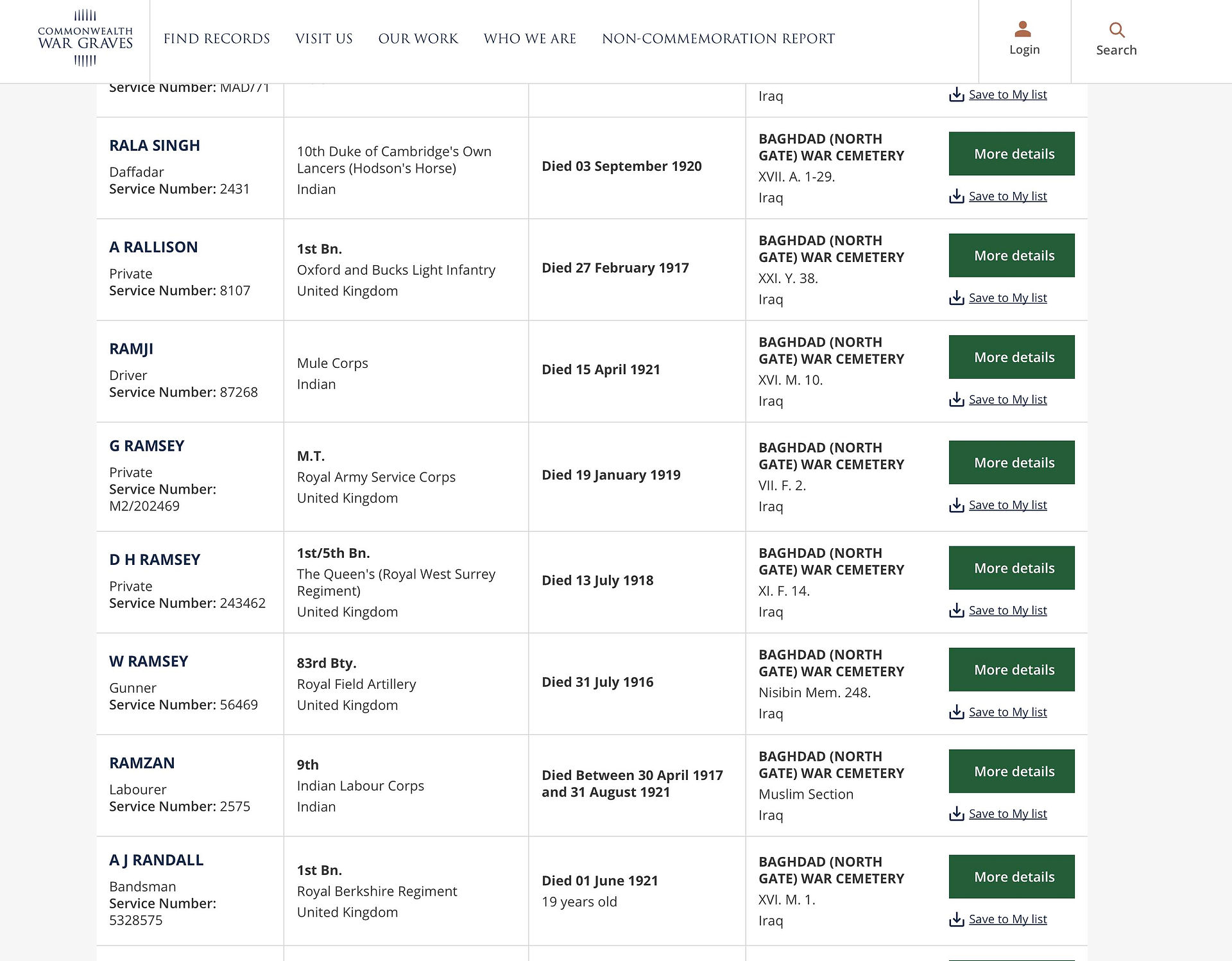Open Who We Are menu
The height and width of the screenshot is (961, 1232).
pyautogui.click(x=530, y=39)
